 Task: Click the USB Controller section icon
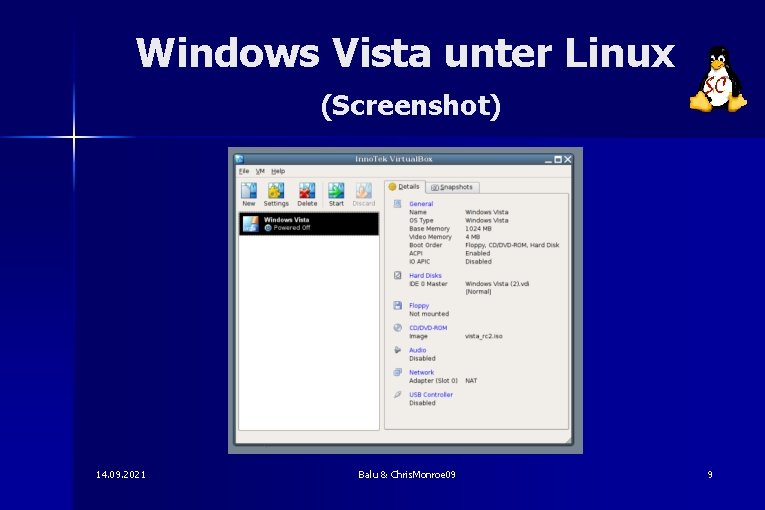pyautogui.click(x=398, y=394)
